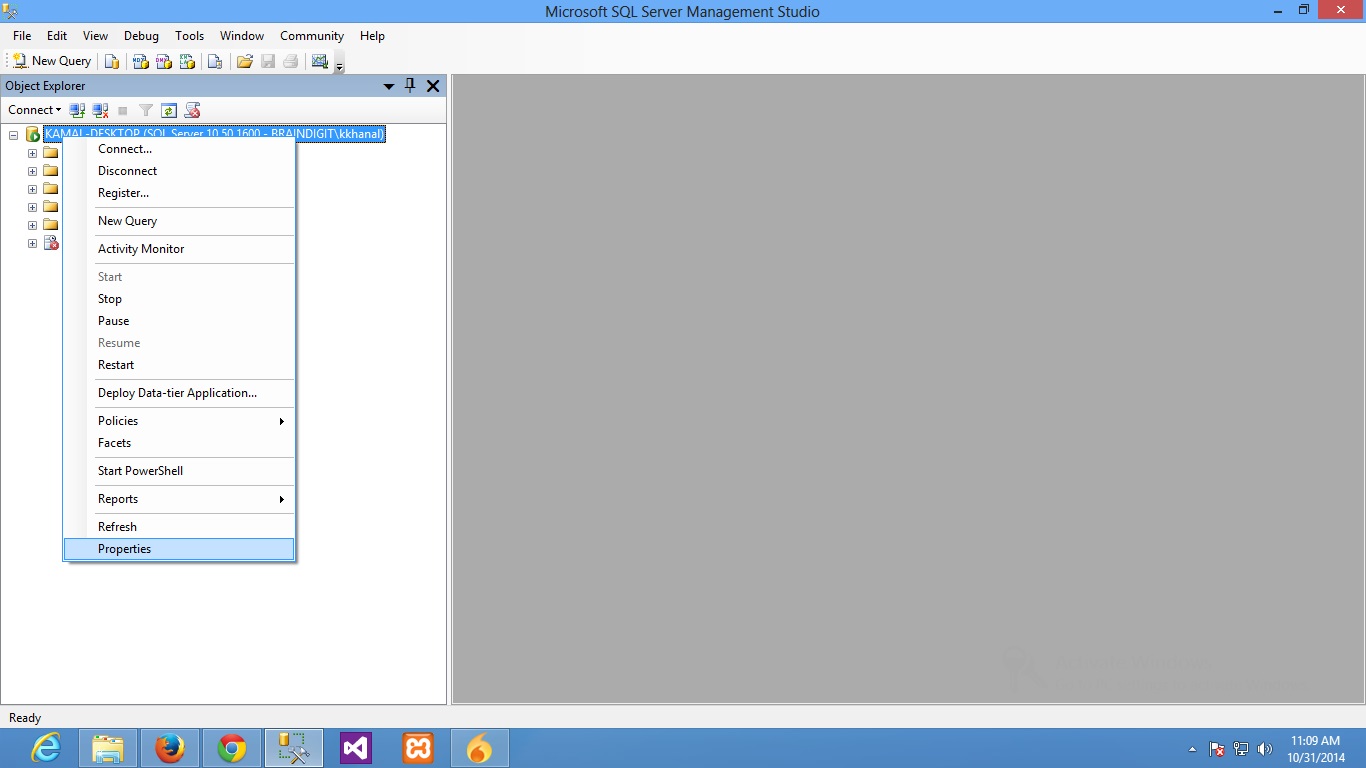
Task: Choose Register... in the context menu
Action: pyautogui.click(x=179, y=193)
